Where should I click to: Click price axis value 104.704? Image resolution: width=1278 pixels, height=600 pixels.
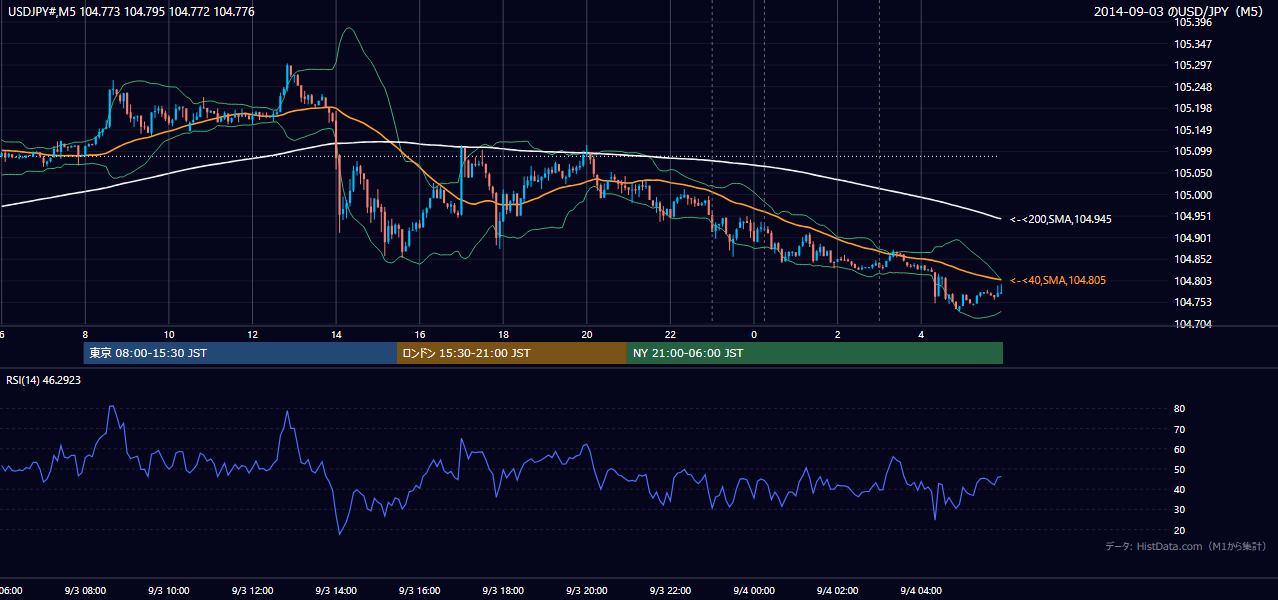click(x=1193, y=324)
